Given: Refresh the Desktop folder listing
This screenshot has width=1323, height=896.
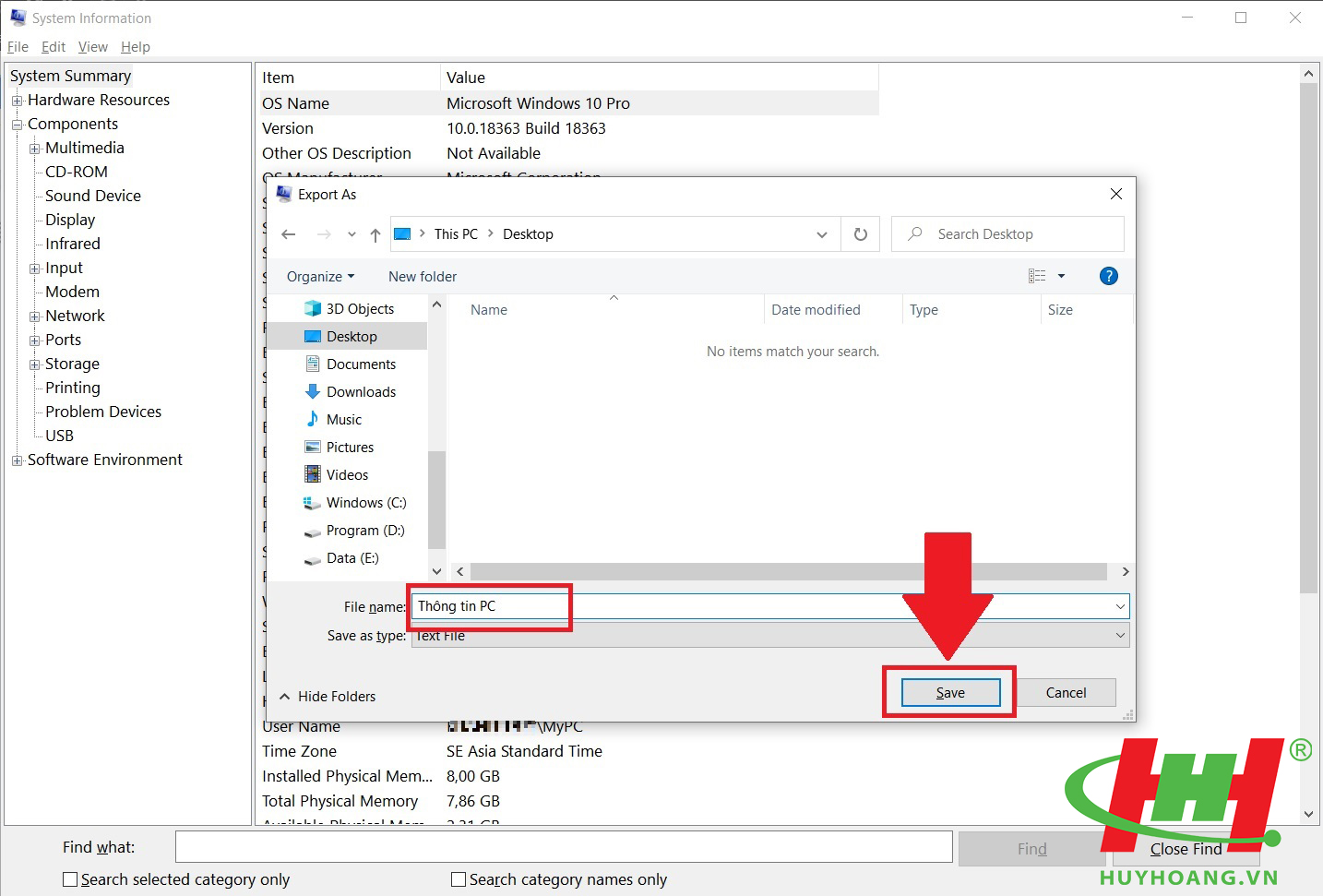Looking at the screenshot, I should [x=860, y=234].
